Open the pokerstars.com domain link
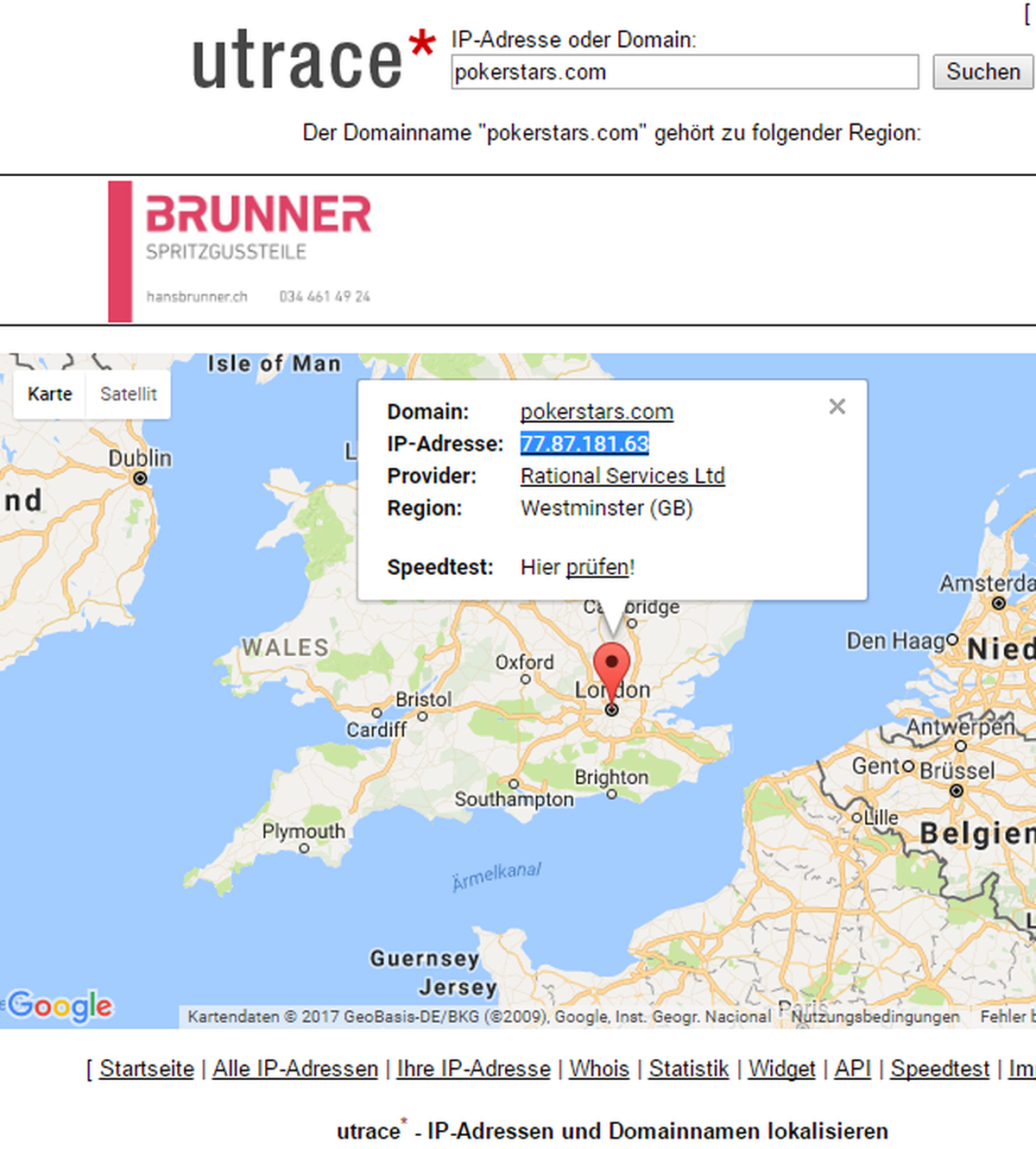This screenshot has width=1036, height=1149. tap(597, 412)
